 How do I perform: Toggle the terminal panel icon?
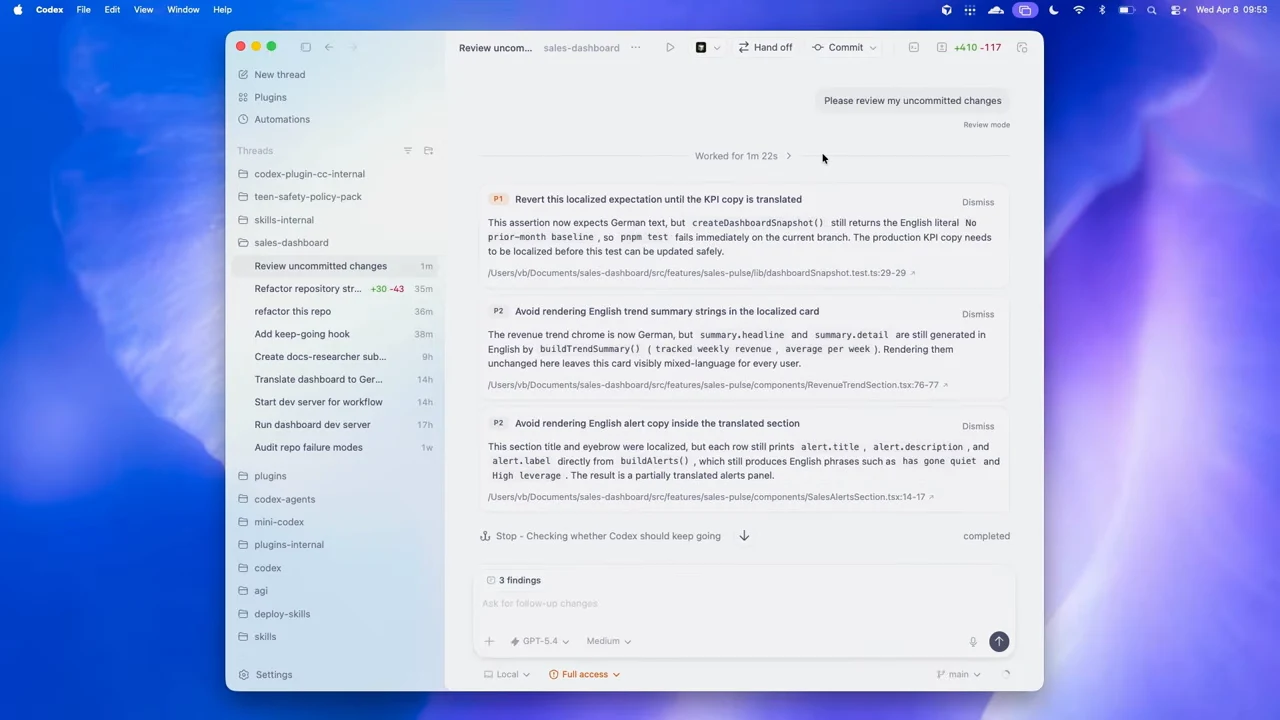914,47
